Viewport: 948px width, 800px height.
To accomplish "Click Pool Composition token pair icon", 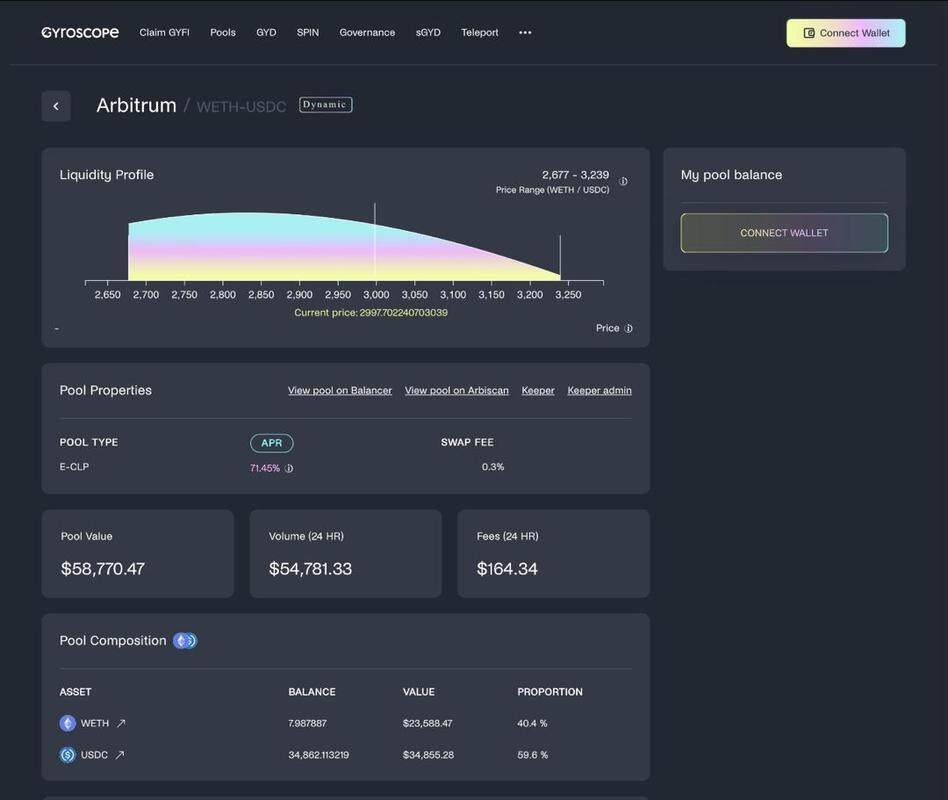I will point(185,641).
